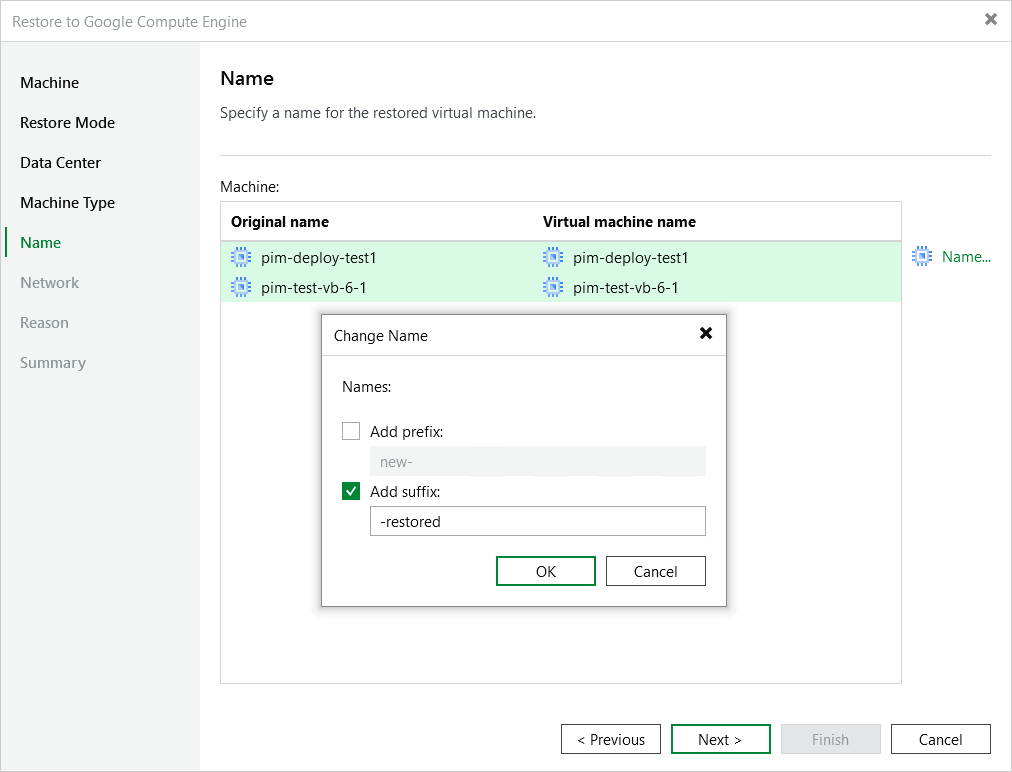This screenshot has width=1012, height=772.
Task: Confirm the name change with OK
Action: [x=545, y=571]
